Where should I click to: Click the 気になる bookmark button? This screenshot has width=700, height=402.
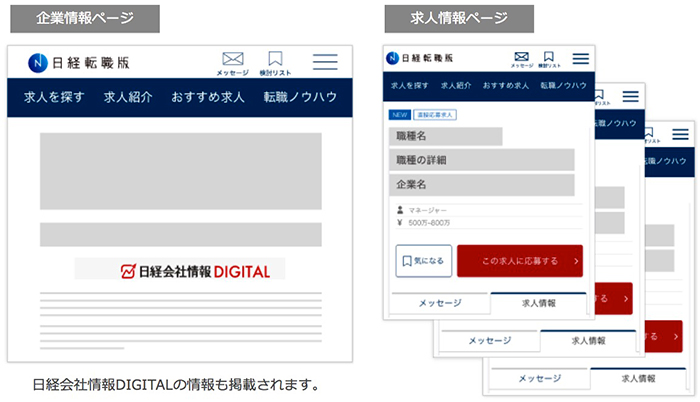click(424, 261)
